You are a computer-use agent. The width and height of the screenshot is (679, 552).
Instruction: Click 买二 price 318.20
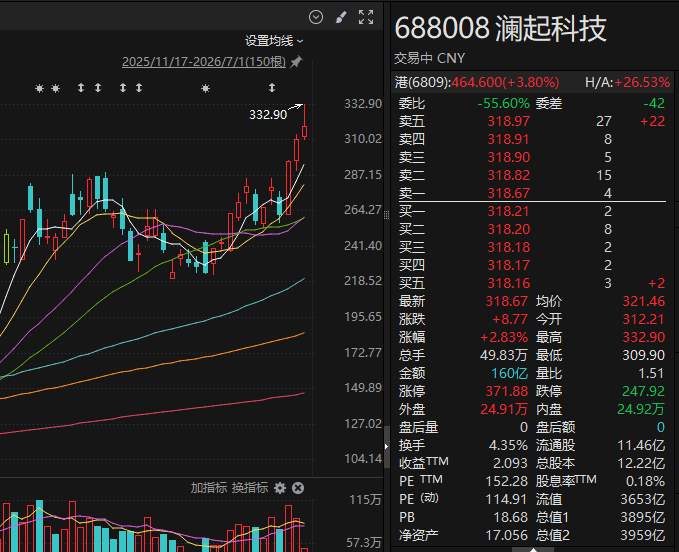click(508, 229)
